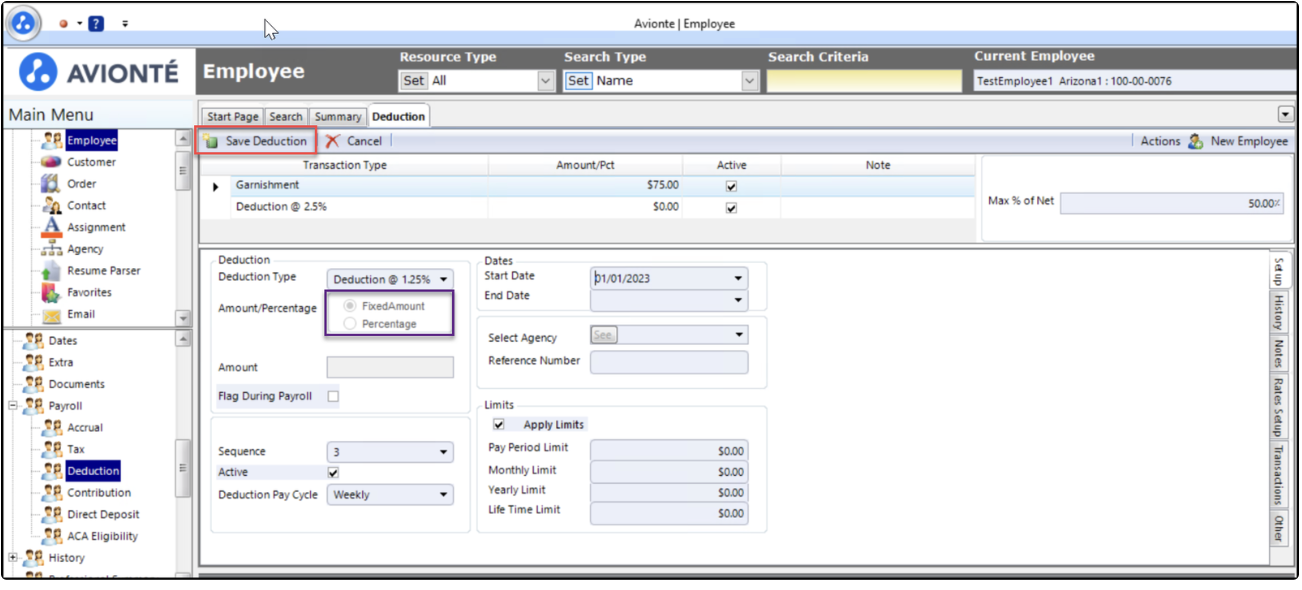The width and height of the screenshot is (1302, 590).
Task: Open the Sequence dropdown
Action: pos(443,453)
